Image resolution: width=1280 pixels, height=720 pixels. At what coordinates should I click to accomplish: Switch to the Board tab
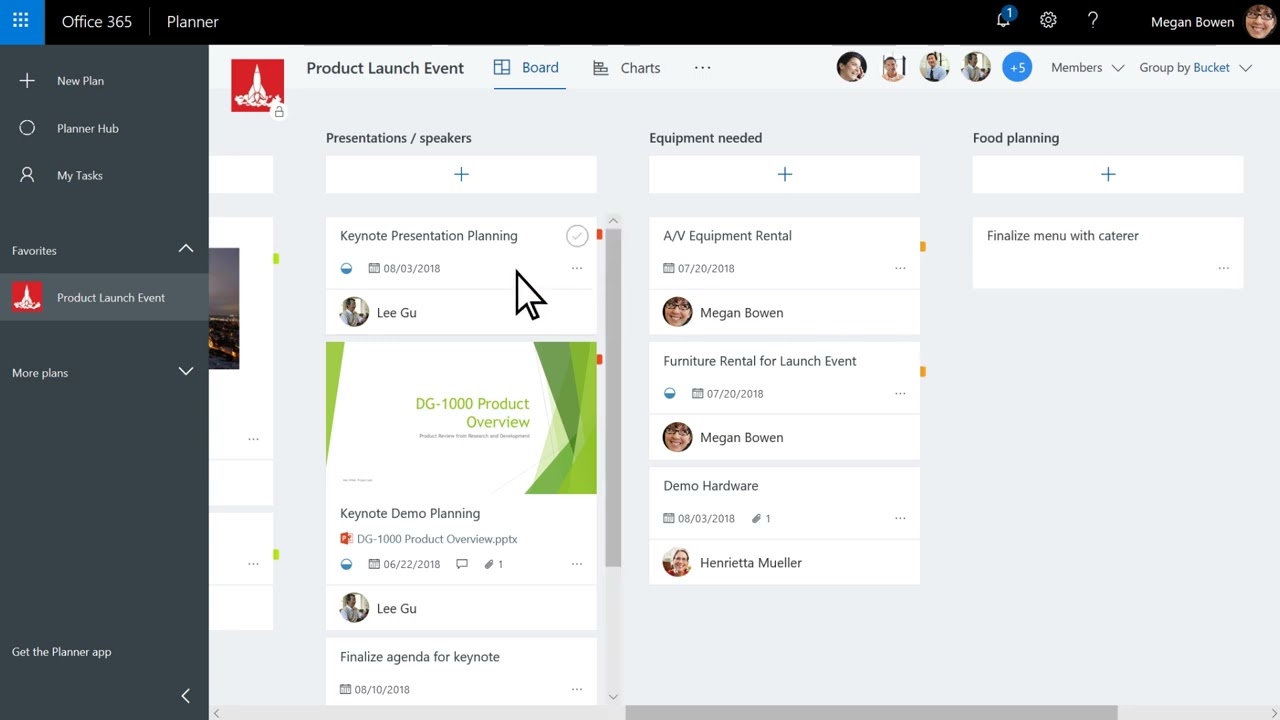click(526, 68)
